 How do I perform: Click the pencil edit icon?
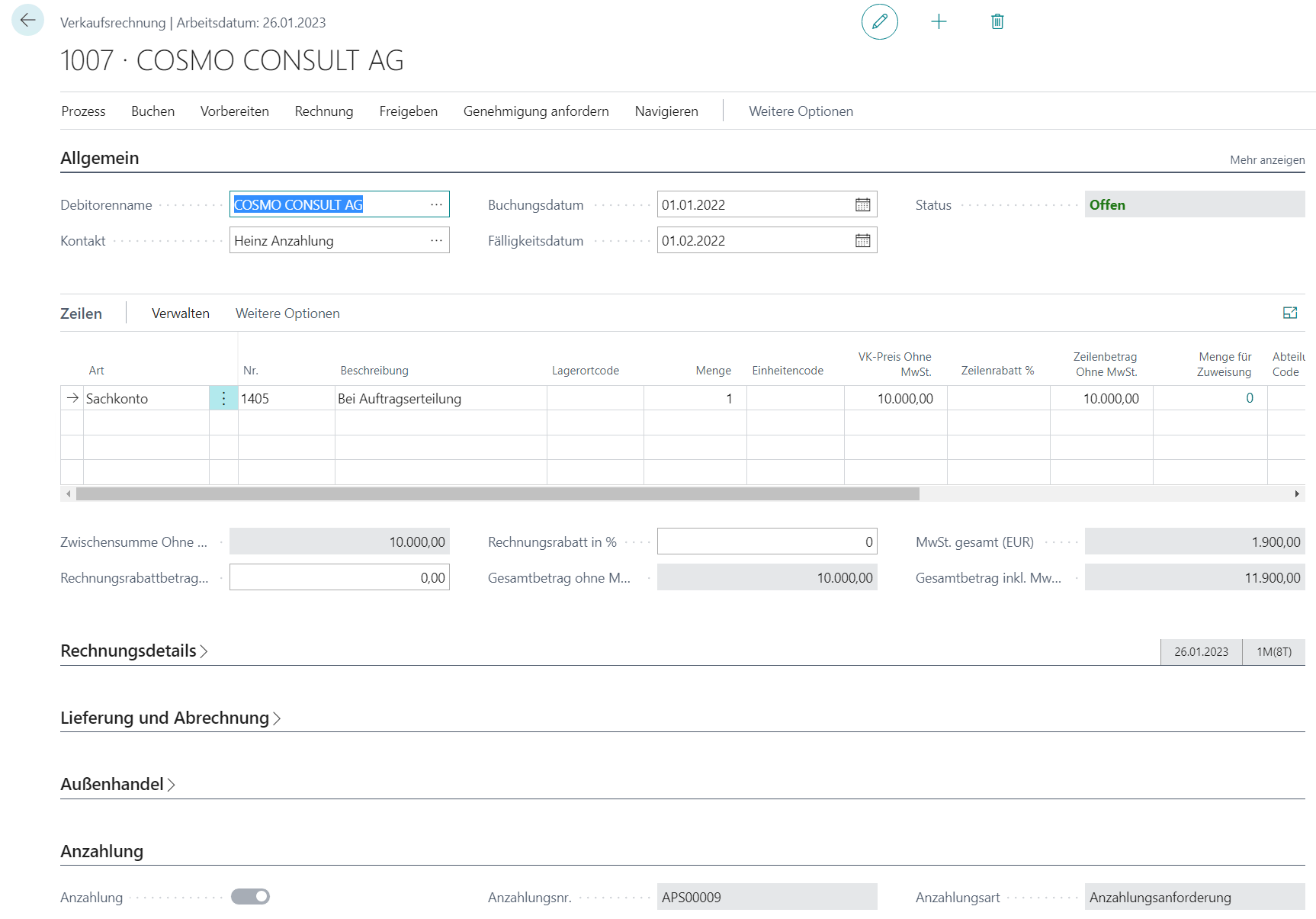point(879,21)
